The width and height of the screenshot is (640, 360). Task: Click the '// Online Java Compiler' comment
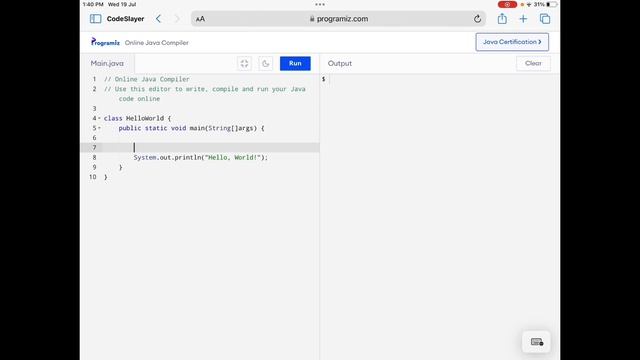[x=147, y=79]
